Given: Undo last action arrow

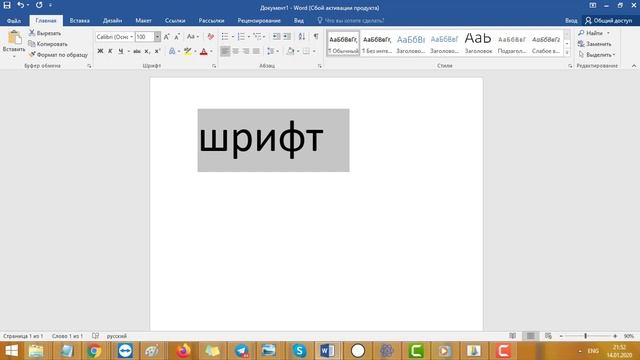Looking at the screenshot, I should [21, 5].
